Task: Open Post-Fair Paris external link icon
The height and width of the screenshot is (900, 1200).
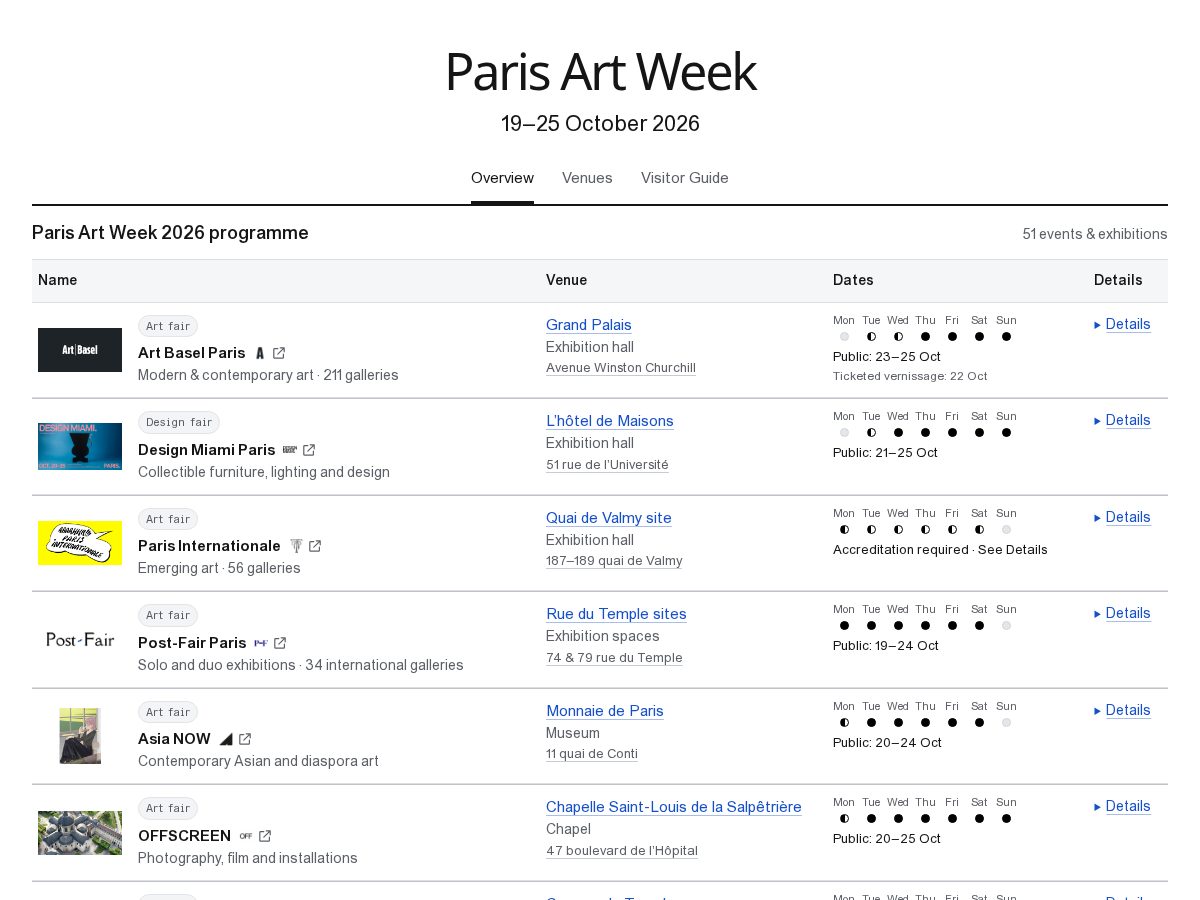Action: 280,643
